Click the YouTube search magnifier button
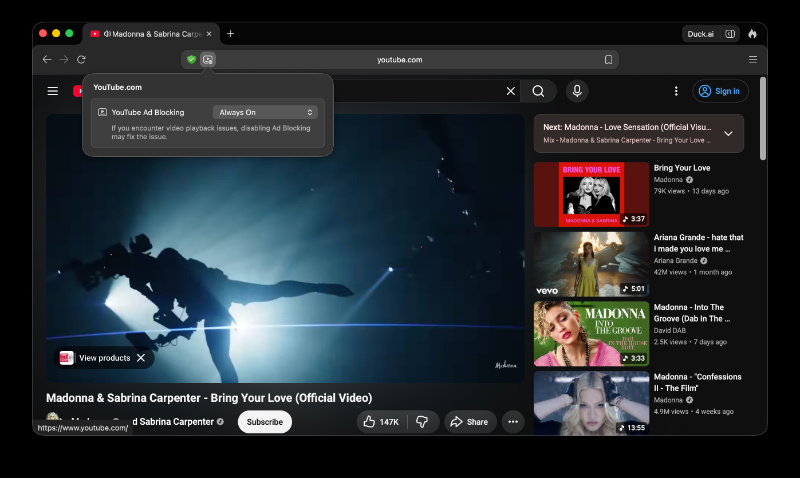The height and width of the screenshot is (478, 800). [538, 91]
